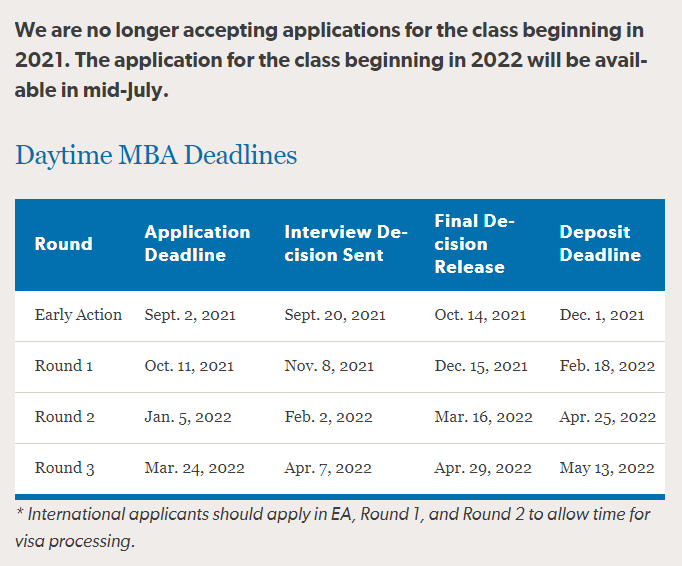Click the international applicants footnote text
Viewport: 682px width, 566px height.
click(333, 527)
